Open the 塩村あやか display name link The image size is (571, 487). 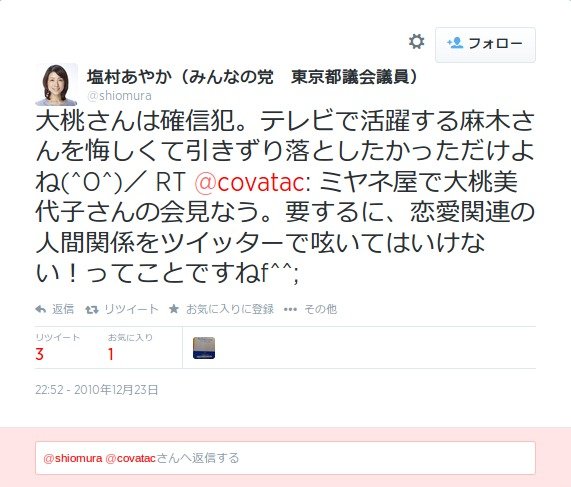(252, 76)
